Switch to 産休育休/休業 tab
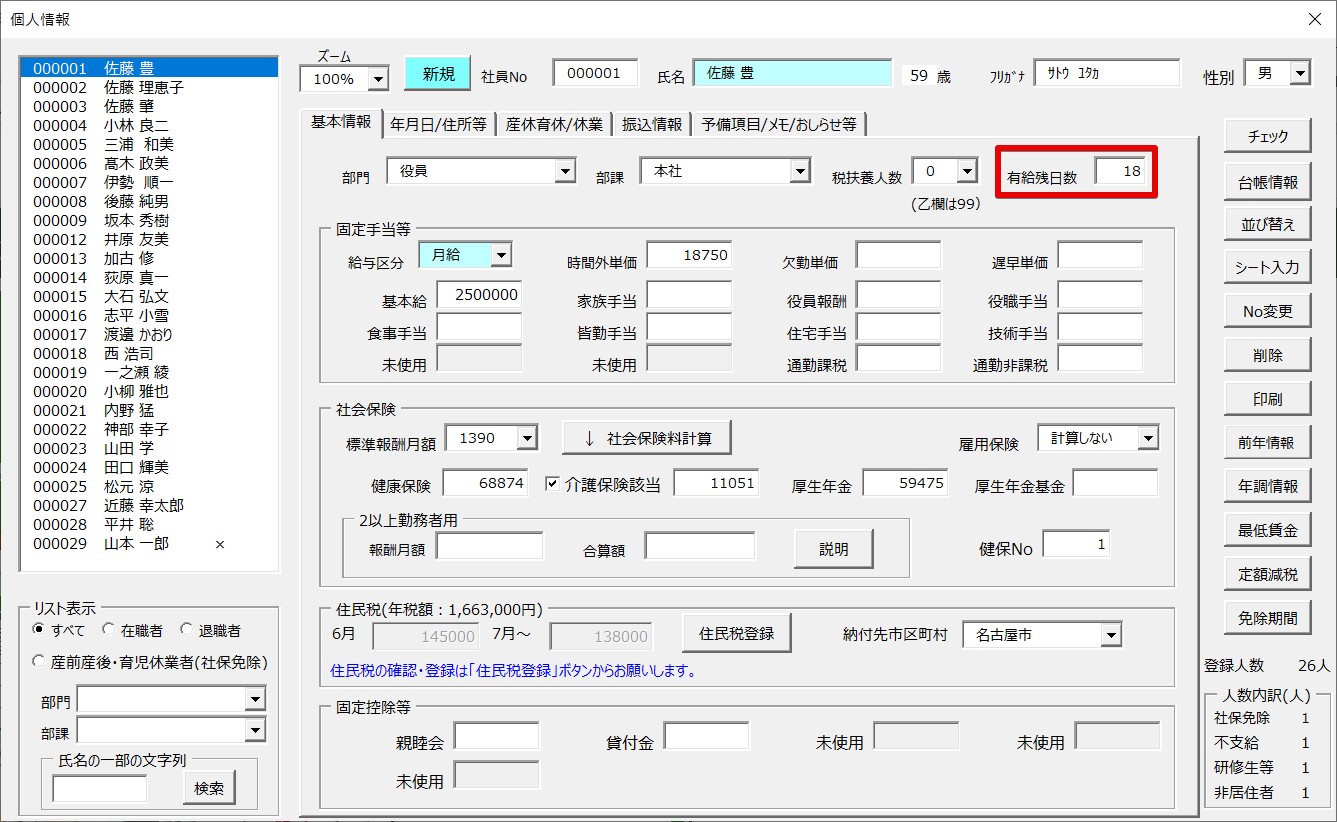The width and height of the screenshot is (1337, 822). point(553,124)
